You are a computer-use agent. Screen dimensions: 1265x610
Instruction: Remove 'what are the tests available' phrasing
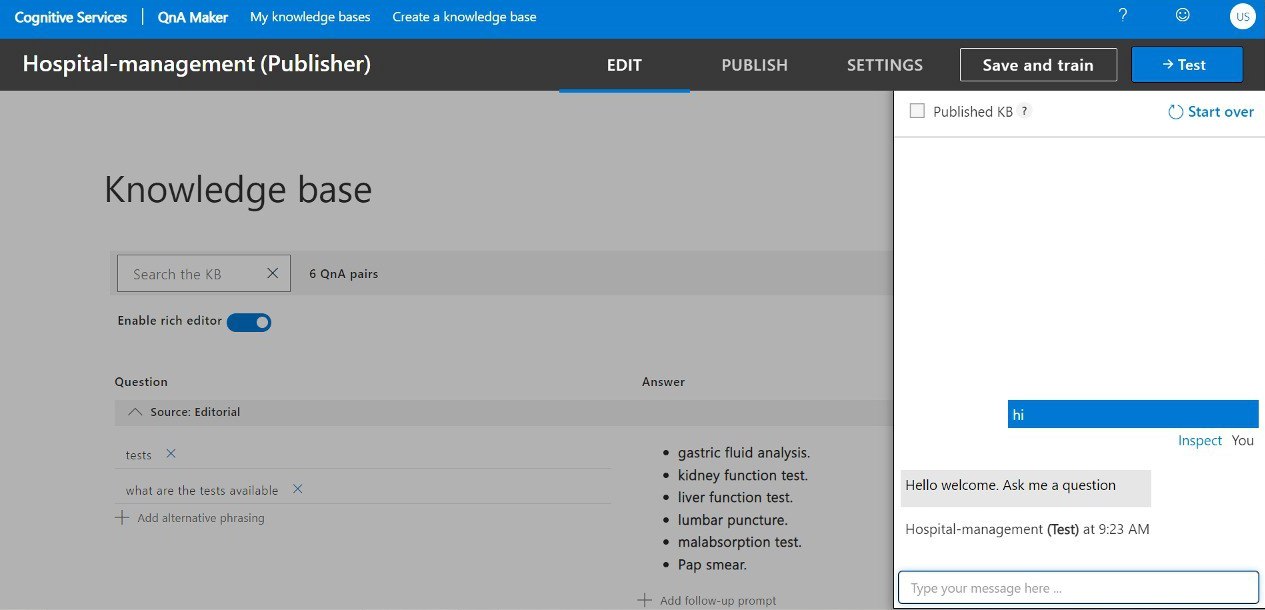[297, 489]
